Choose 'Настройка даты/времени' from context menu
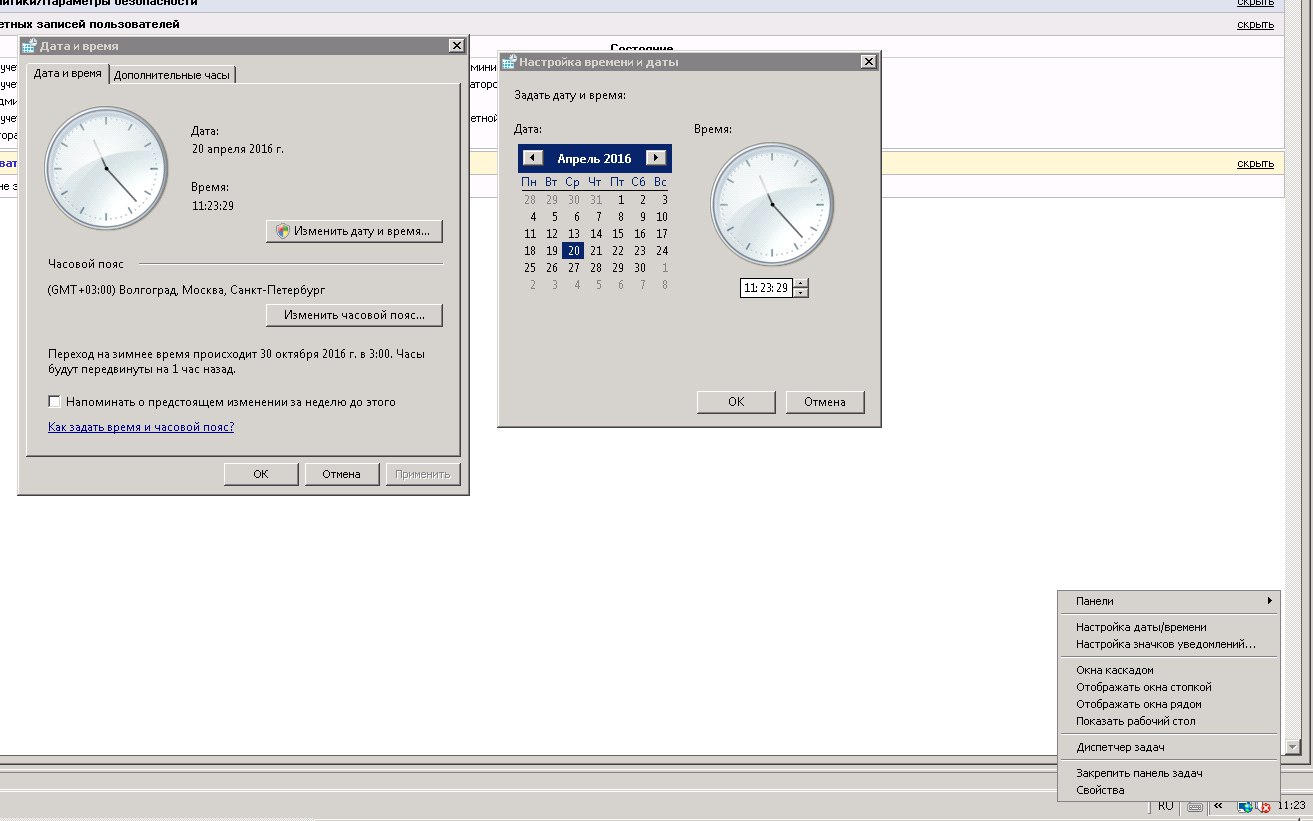The width and height of the screenshot is (1313, 821). pos(1168,628)
